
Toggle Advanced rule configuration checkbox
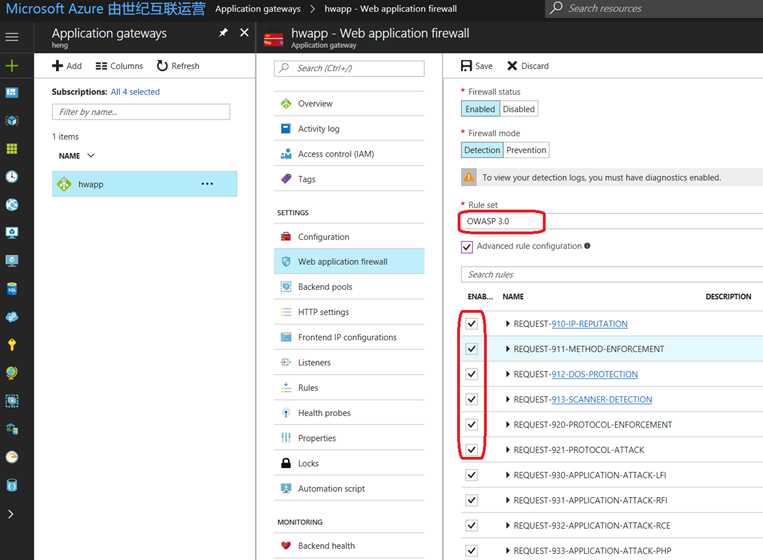click(467, 247)
